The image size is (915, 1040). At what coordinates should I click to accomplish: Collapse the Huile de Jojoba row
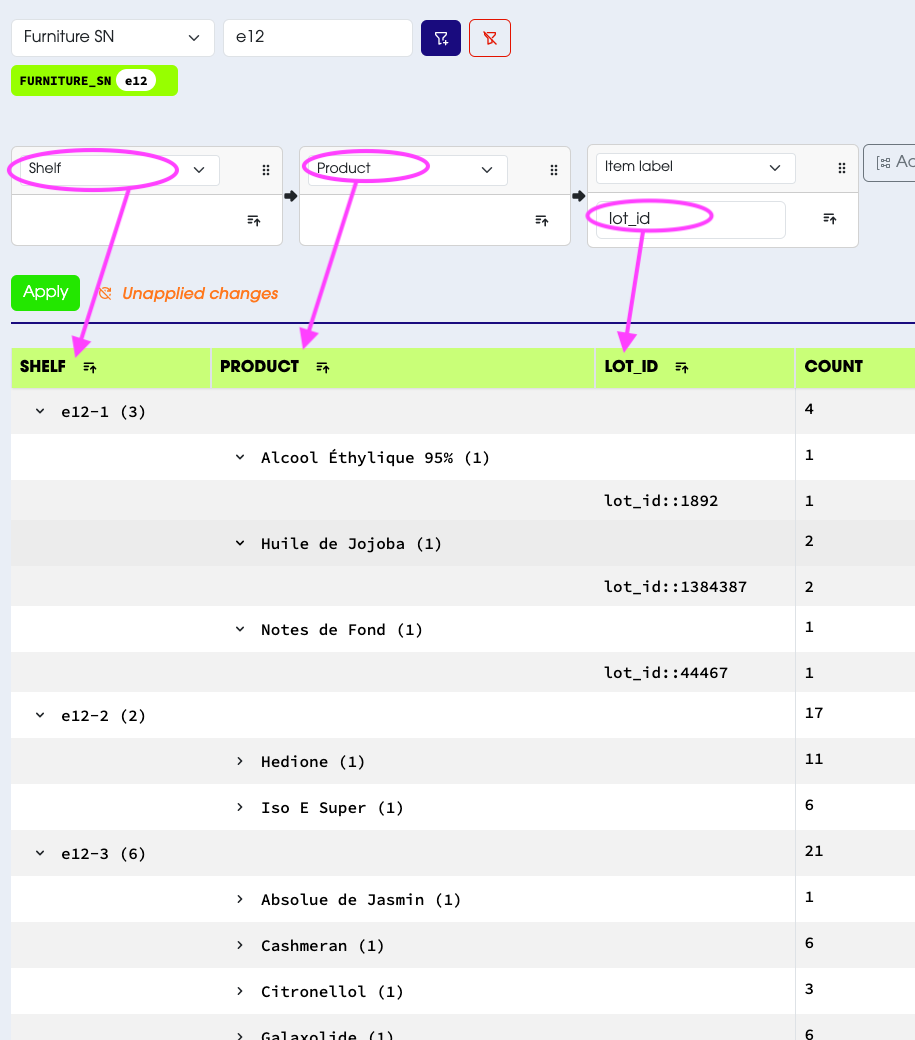[240, 543]
